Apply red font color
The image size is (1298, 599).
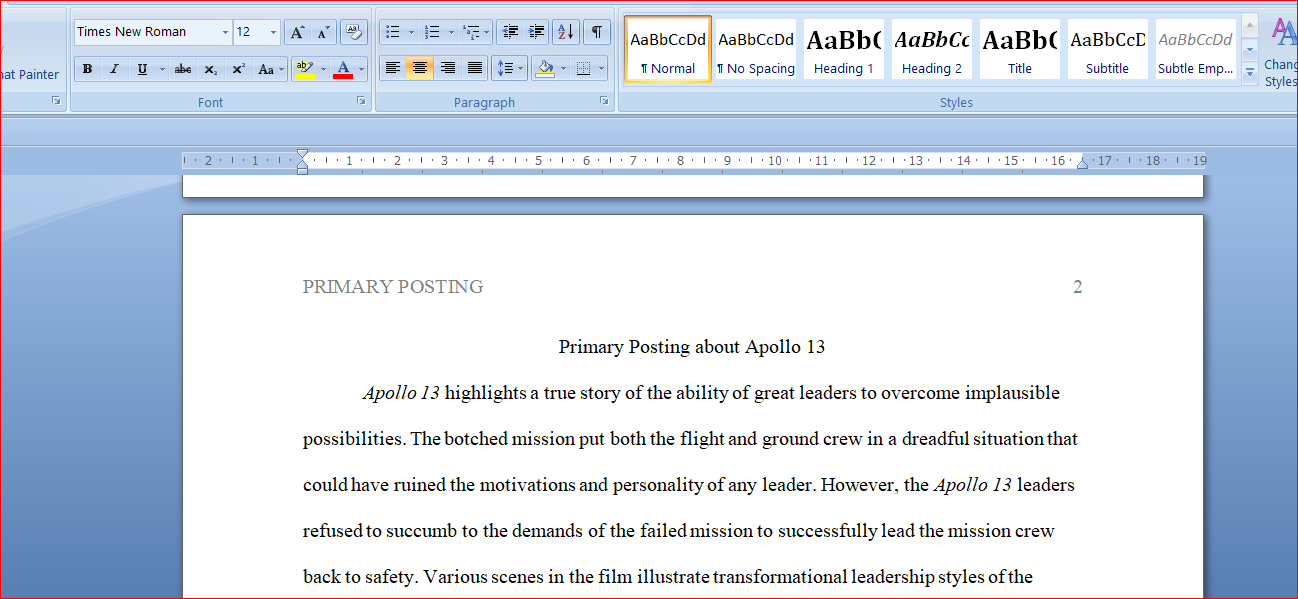pyautogui.click(x=343, y=69)
